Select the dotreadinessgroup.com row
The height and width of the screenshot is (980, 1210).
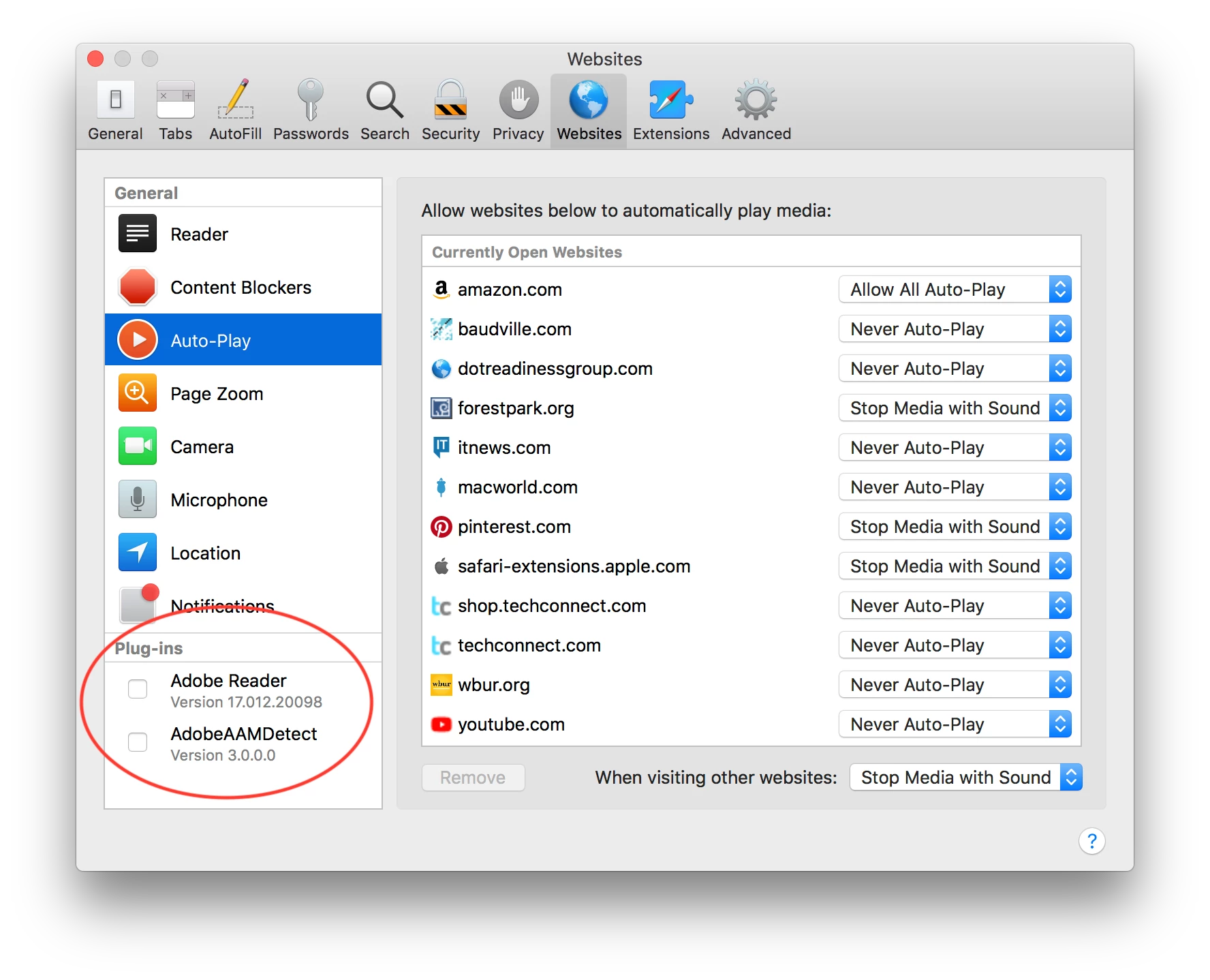pos(751,369)
